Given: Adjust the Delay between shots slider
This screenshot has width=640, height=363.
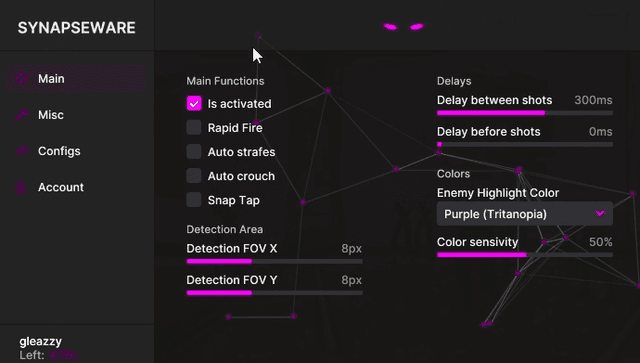Looking at the screenshot, I should point(524,113).
